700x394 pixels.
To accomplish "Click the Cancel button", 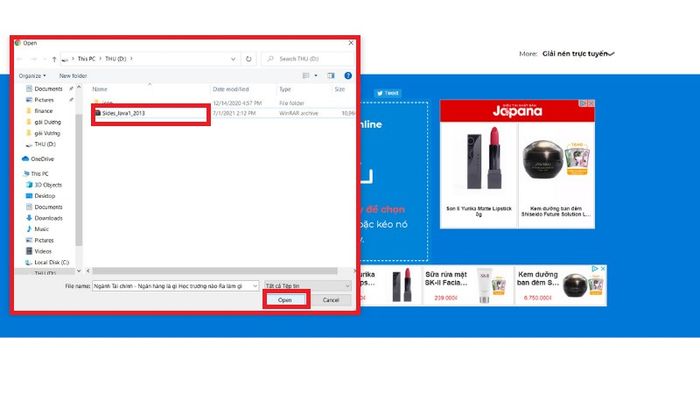I will (331, 300).
